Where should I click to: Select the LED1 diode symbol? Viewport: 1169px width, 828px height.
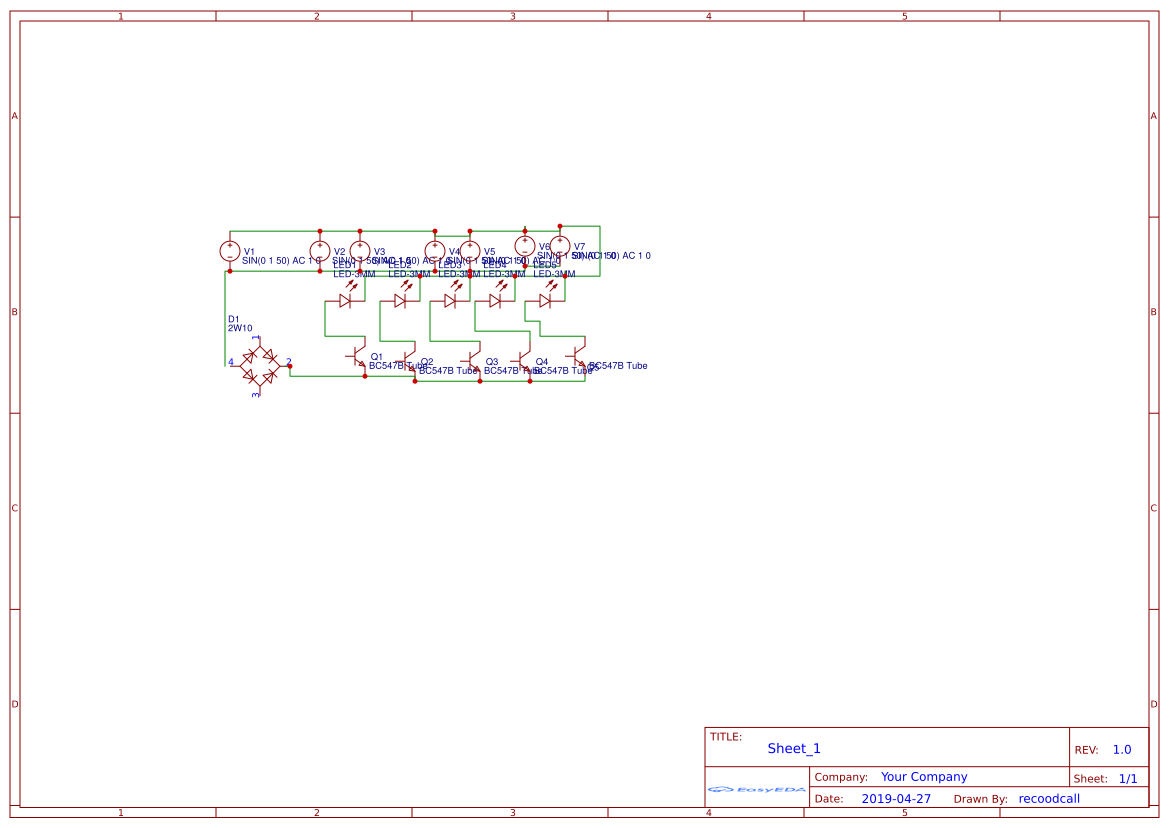pos(345,300)
